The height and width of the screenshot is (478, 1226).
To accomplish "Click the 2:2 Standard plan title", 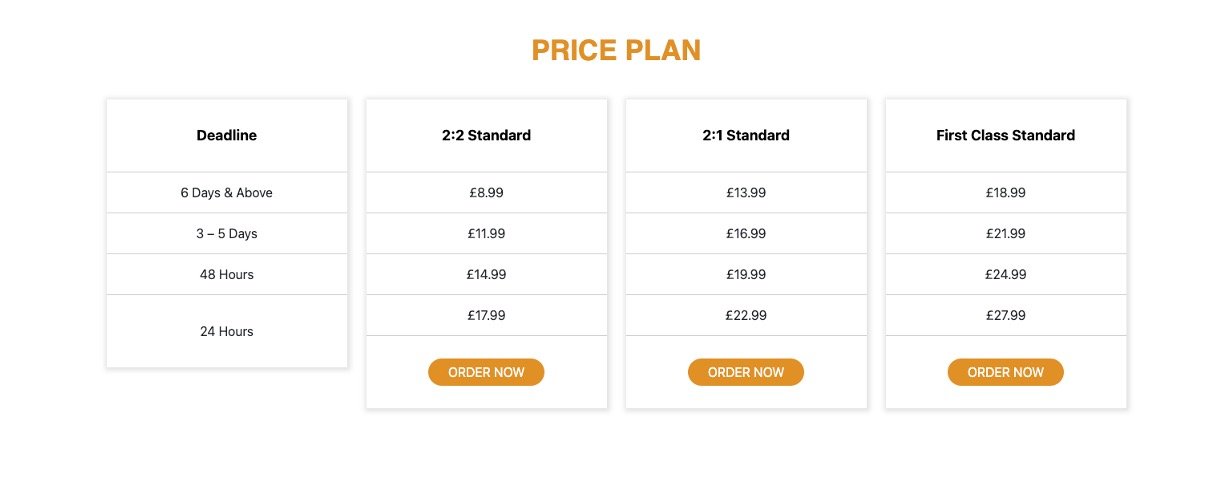I will coord(486,135).
